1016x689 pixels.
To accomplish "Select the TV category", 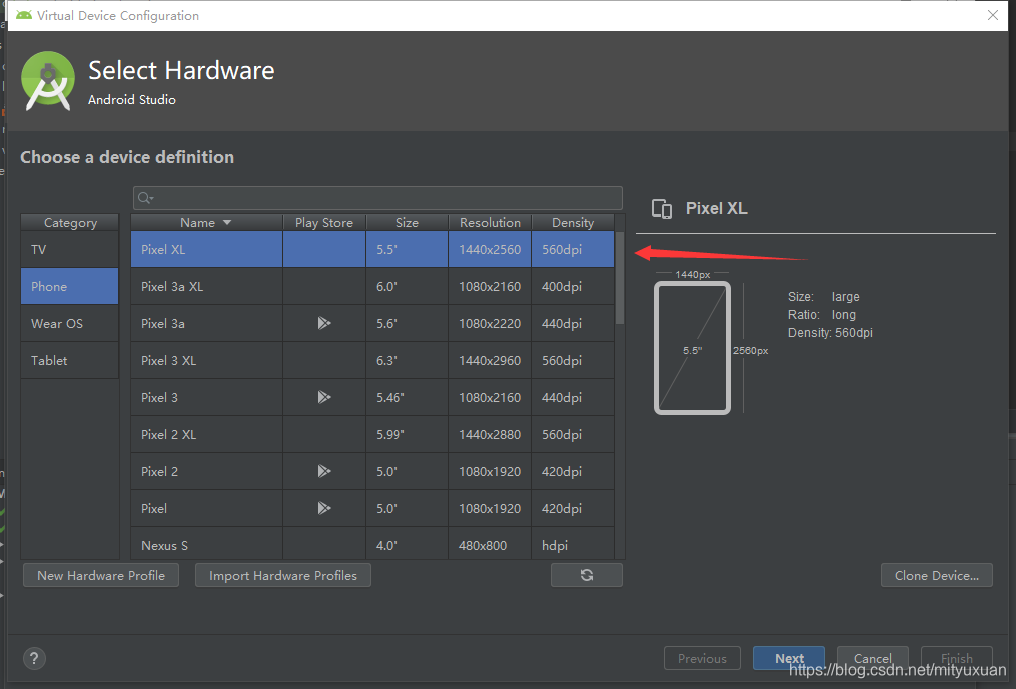I will point(69,250).
